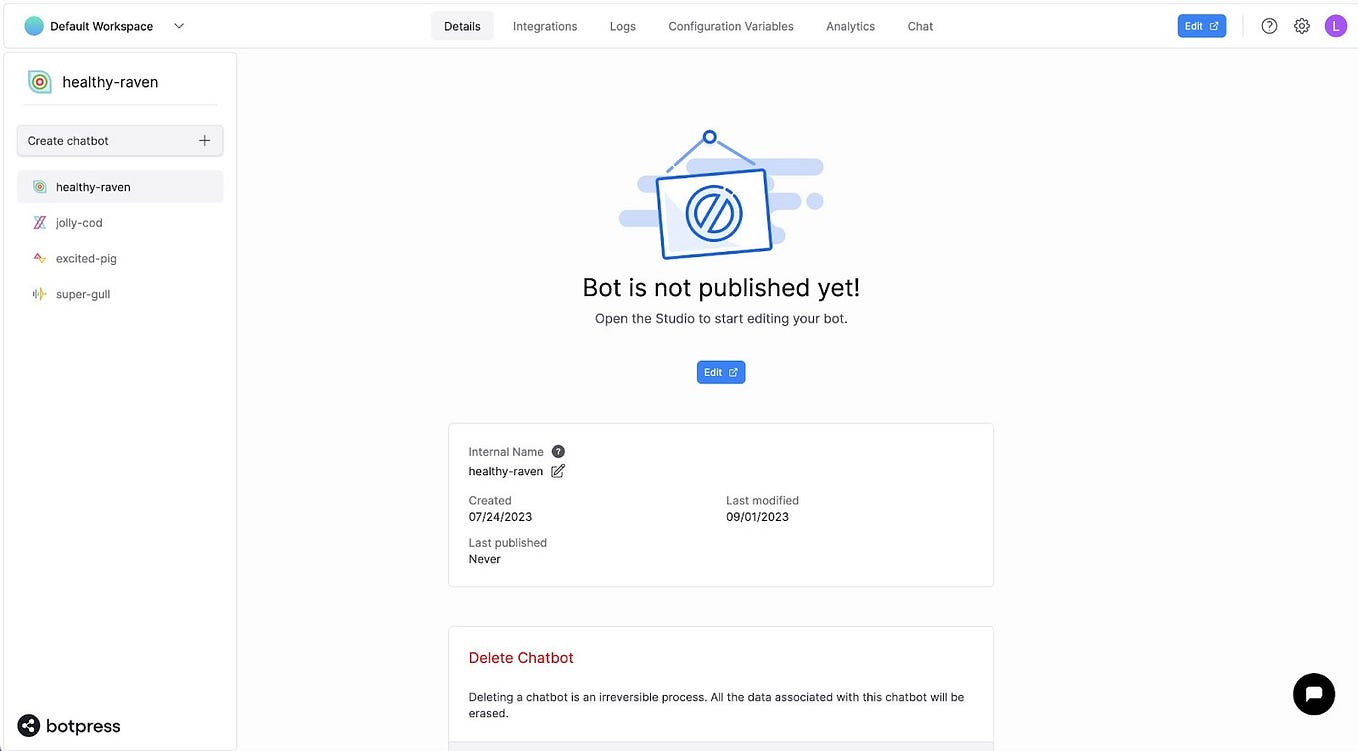Click Create chatbot
Image resolution: width=1358 pixels, height=751 pixels.
pos(119,140)
